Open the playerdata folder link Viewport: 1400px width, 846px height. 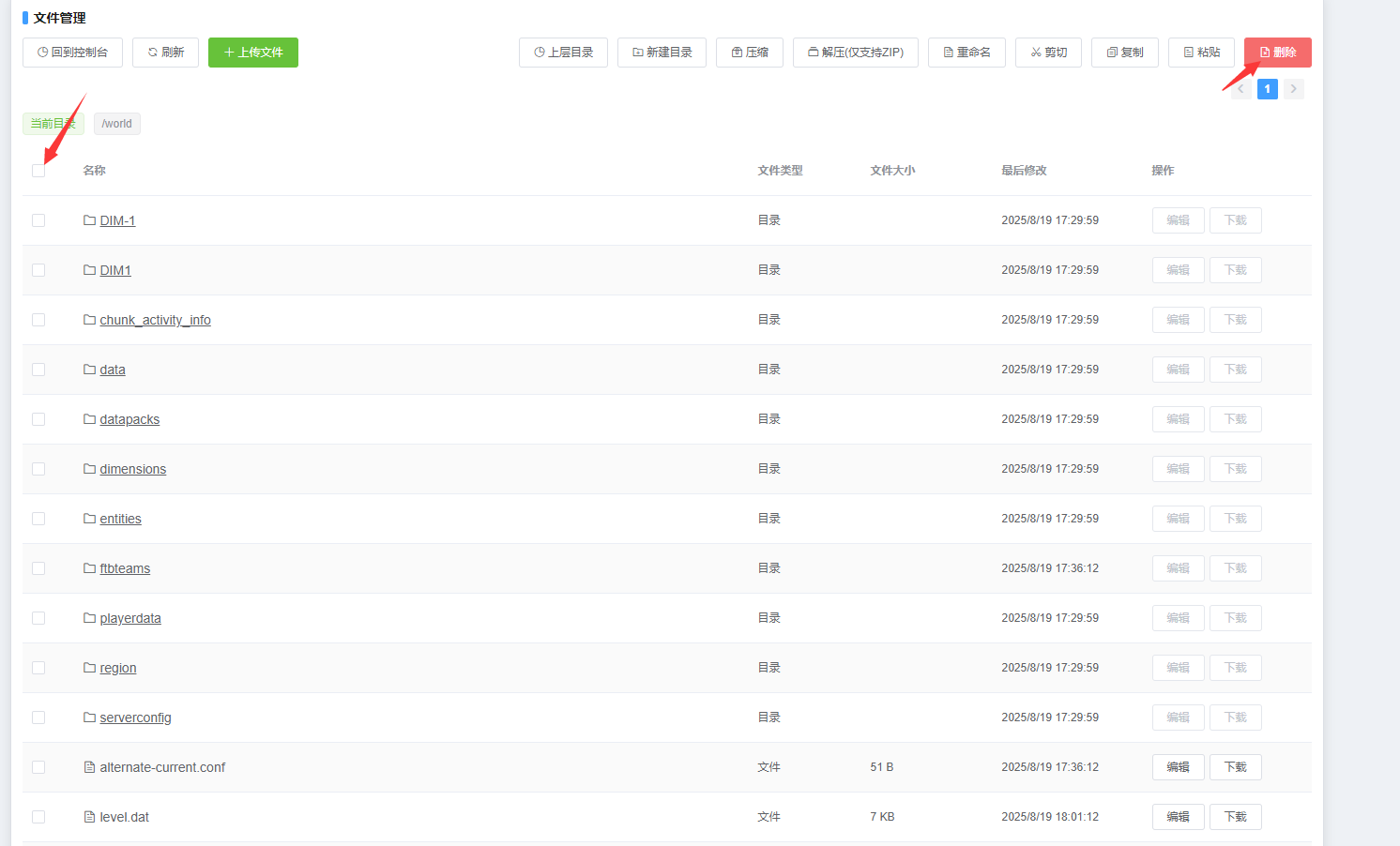click(130, 618)
